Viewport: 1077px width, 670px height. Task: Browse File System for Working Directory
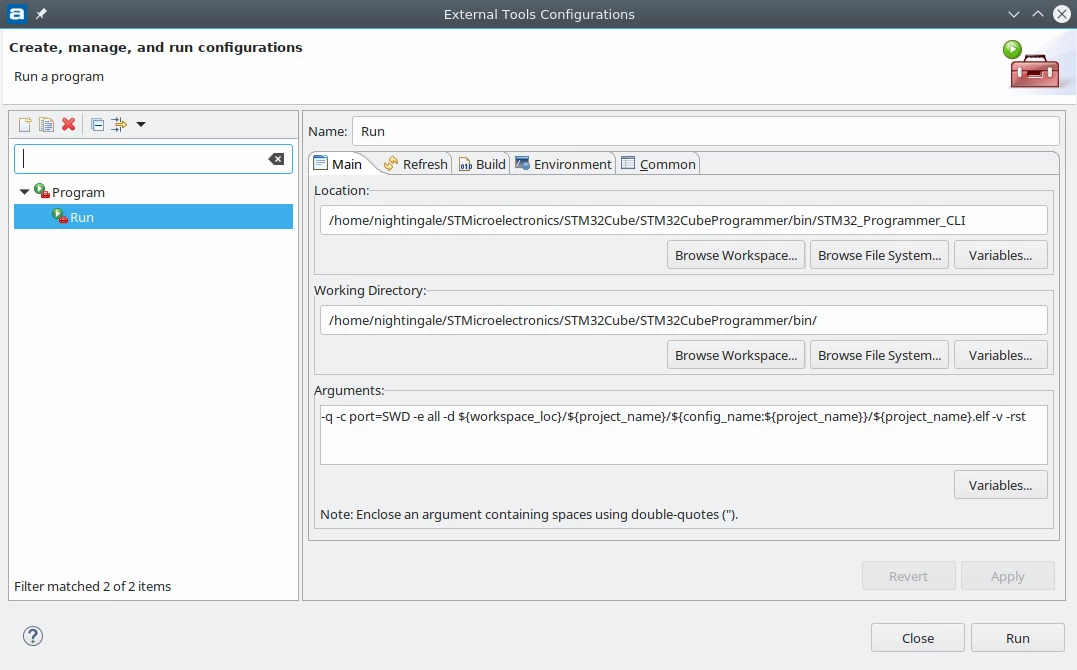[x=879, y=355]
